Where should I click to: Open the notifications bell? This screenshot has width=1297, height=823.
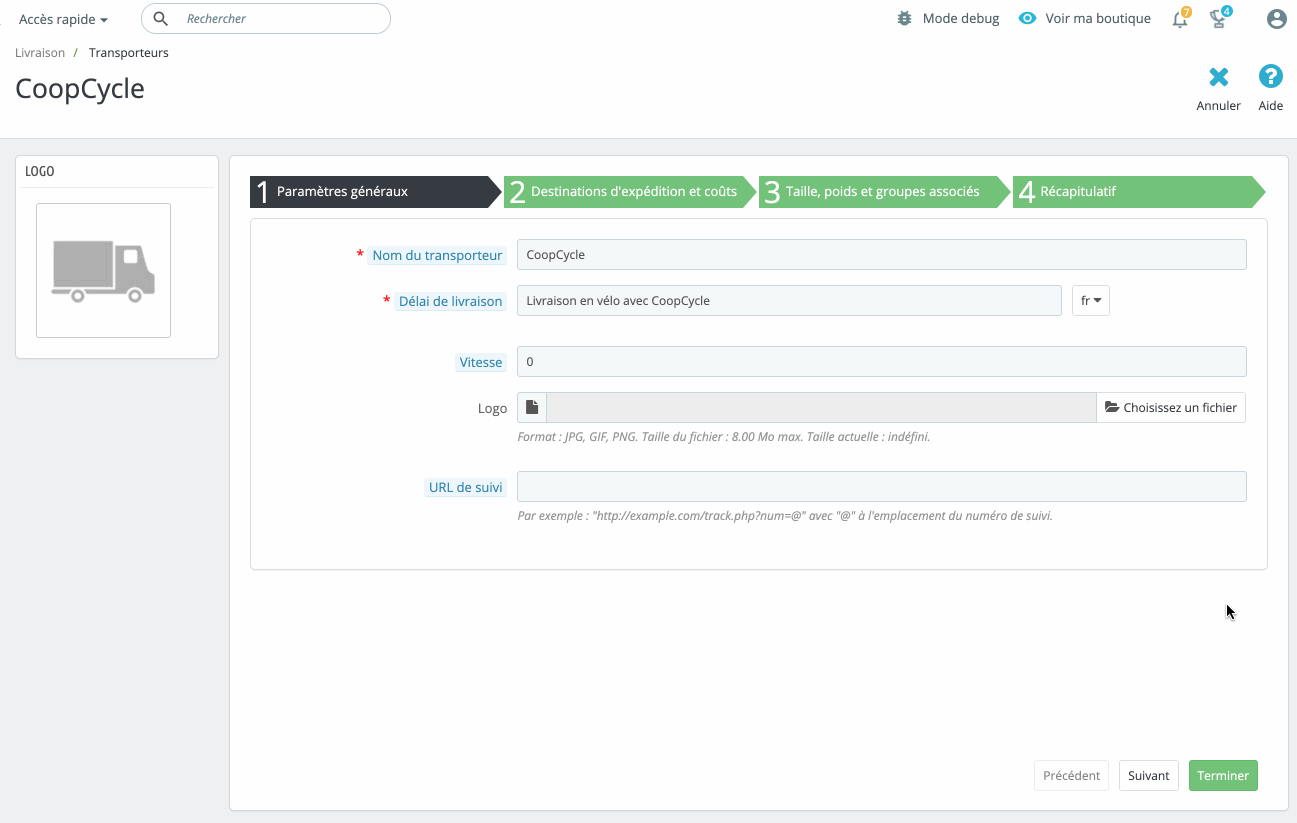click(1180, 18)
